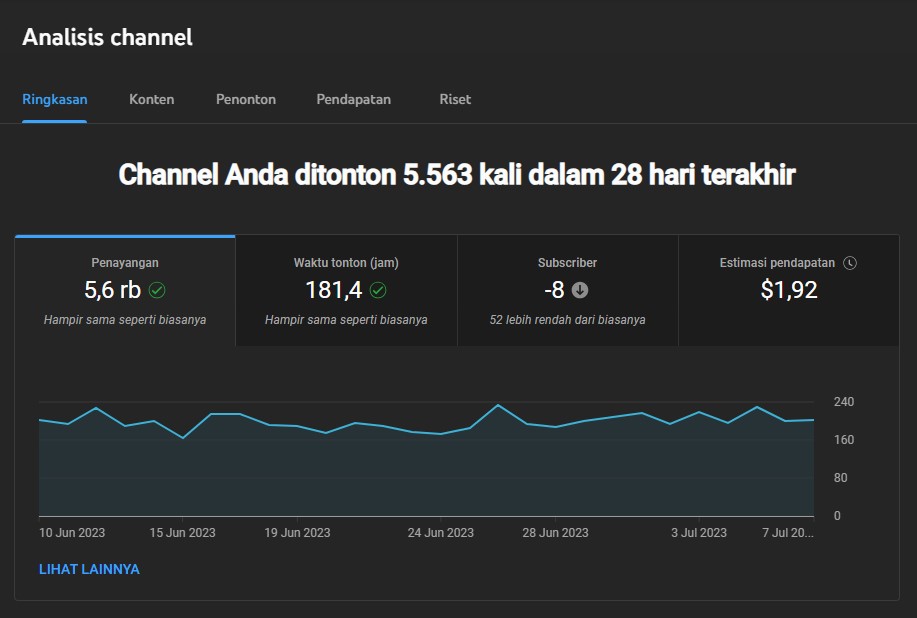This screenshot has height=618, width=917.
Task: Go to the Penonton tab
Action: click(x=246, y=99)
